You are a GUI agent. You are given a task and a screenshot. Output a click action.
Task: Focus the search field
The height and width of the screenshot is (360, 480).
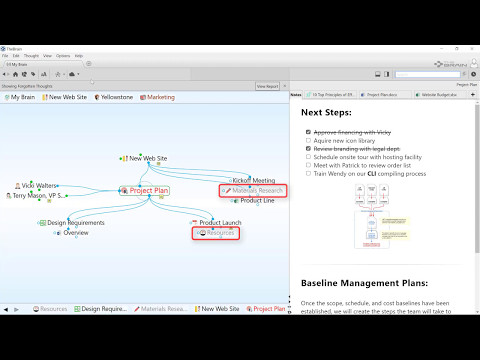[x=428, y=74]
